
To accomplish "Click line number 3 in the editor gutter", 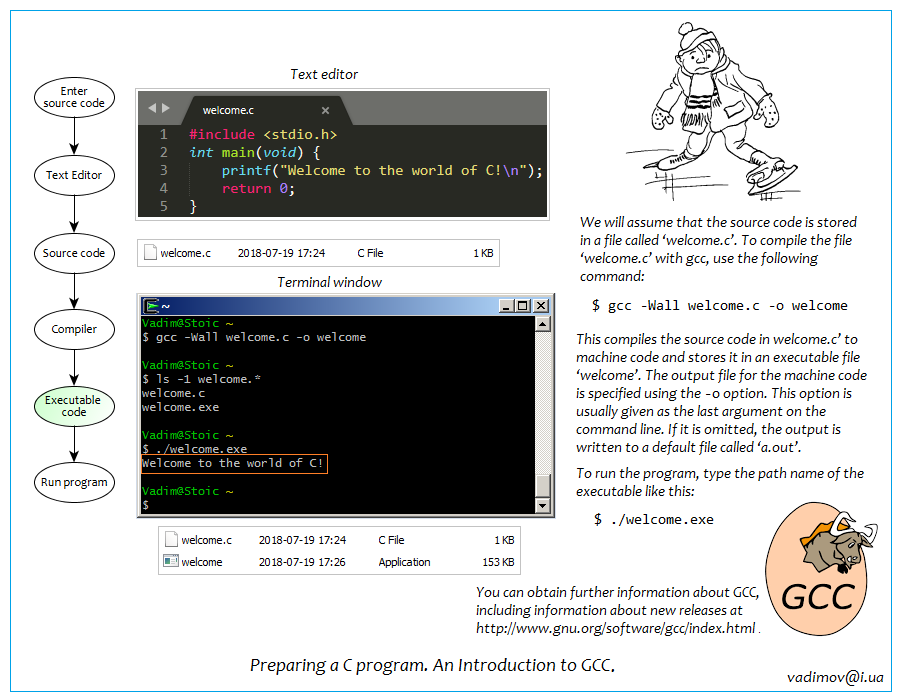I will tap(164, 170).
